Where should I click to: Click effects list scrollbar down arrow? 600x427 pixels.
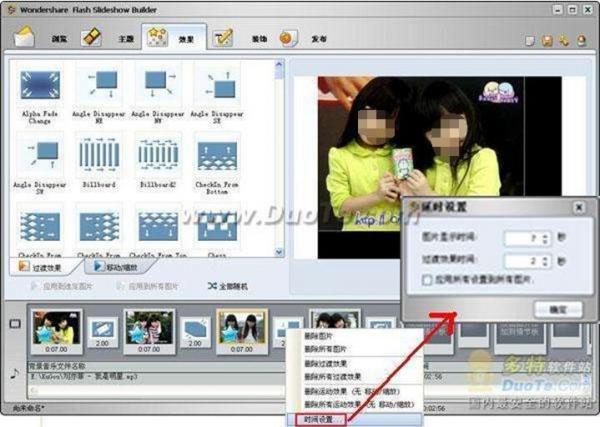point(279,252)
